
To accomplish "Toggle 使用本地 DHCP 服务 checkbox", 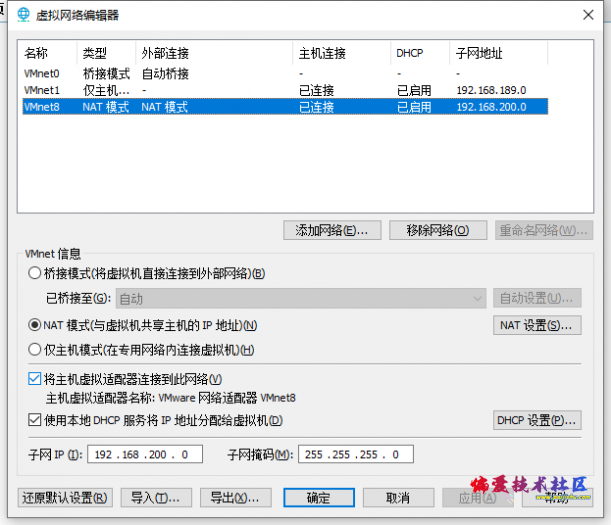I will pyautogui.click(x=35, y=420).
